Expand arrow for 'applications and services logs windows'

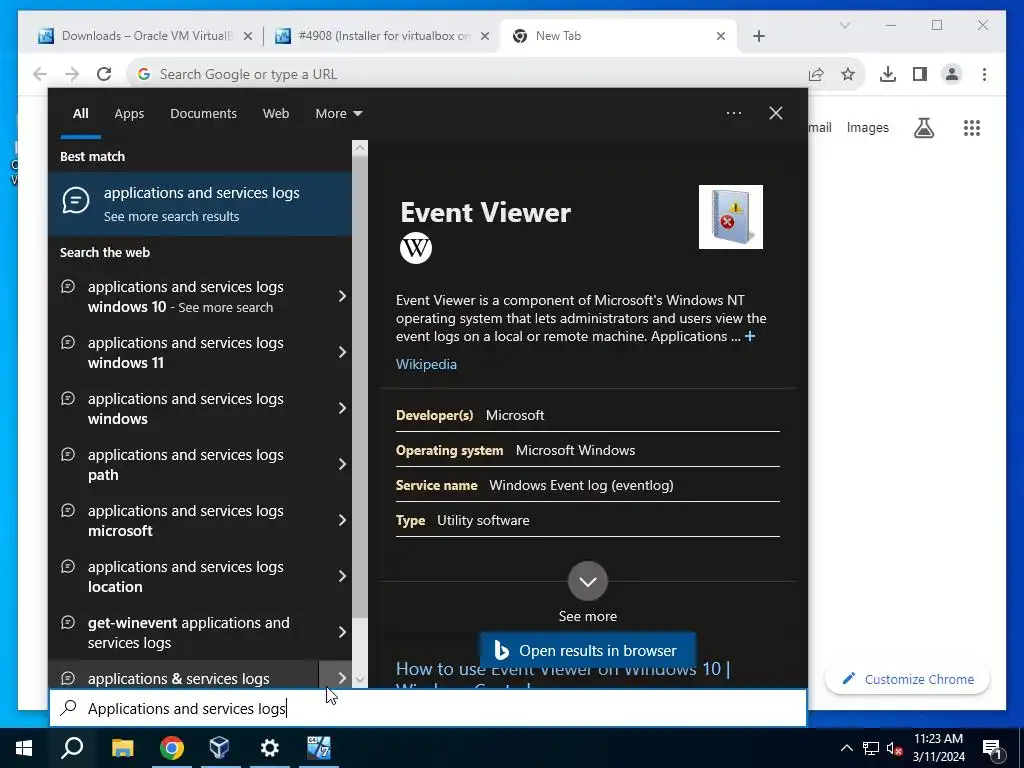pos(342,408)
